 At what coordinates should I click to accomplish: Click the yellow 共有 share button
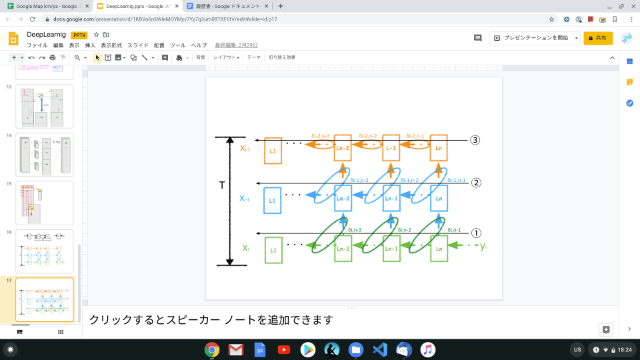click(598, 38)
